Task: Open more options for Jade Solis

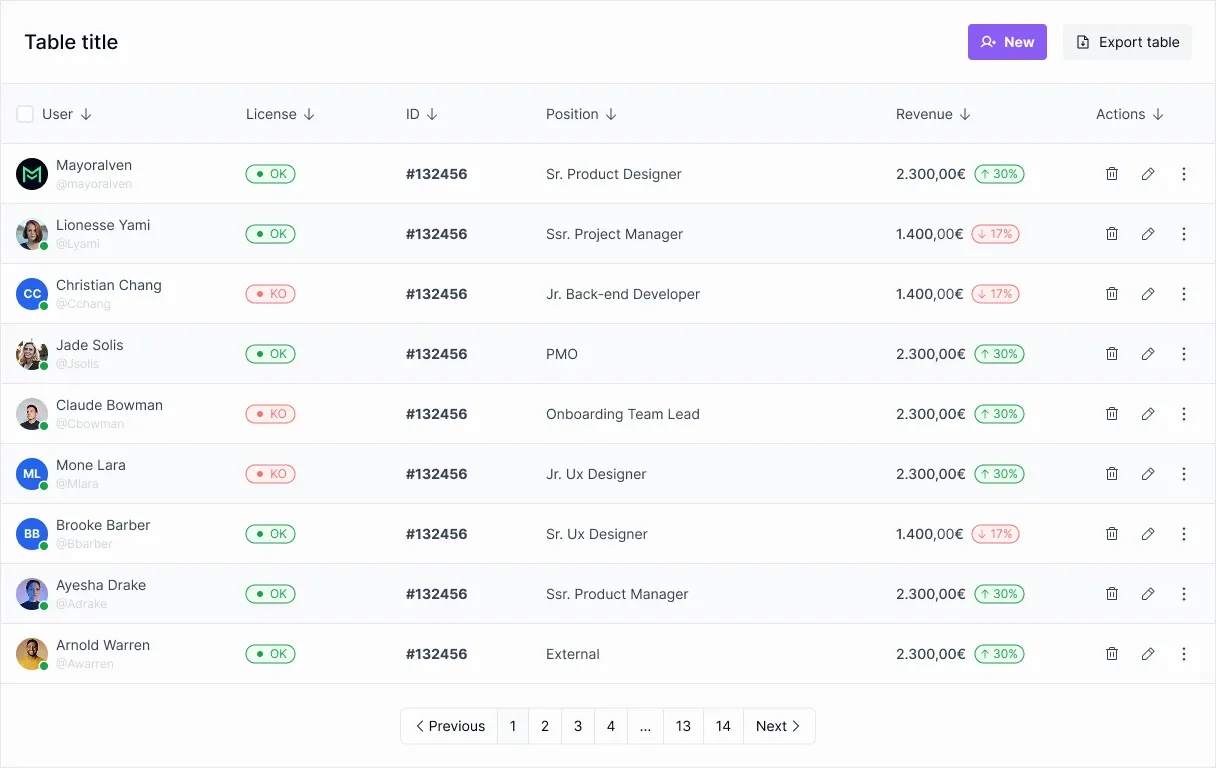Action: click(x=1184, y=354)
